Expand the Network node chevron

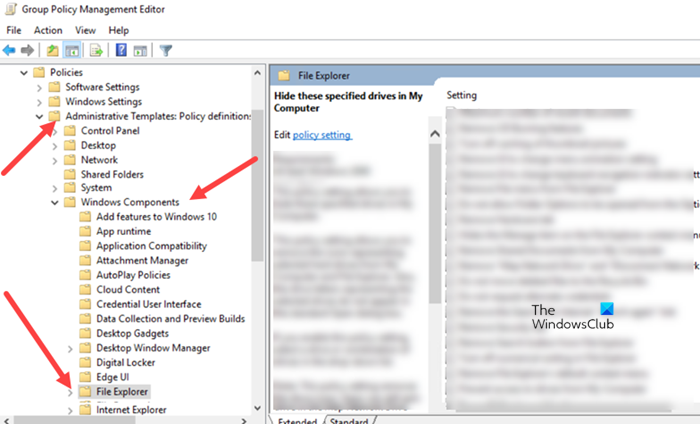(54, 161)
